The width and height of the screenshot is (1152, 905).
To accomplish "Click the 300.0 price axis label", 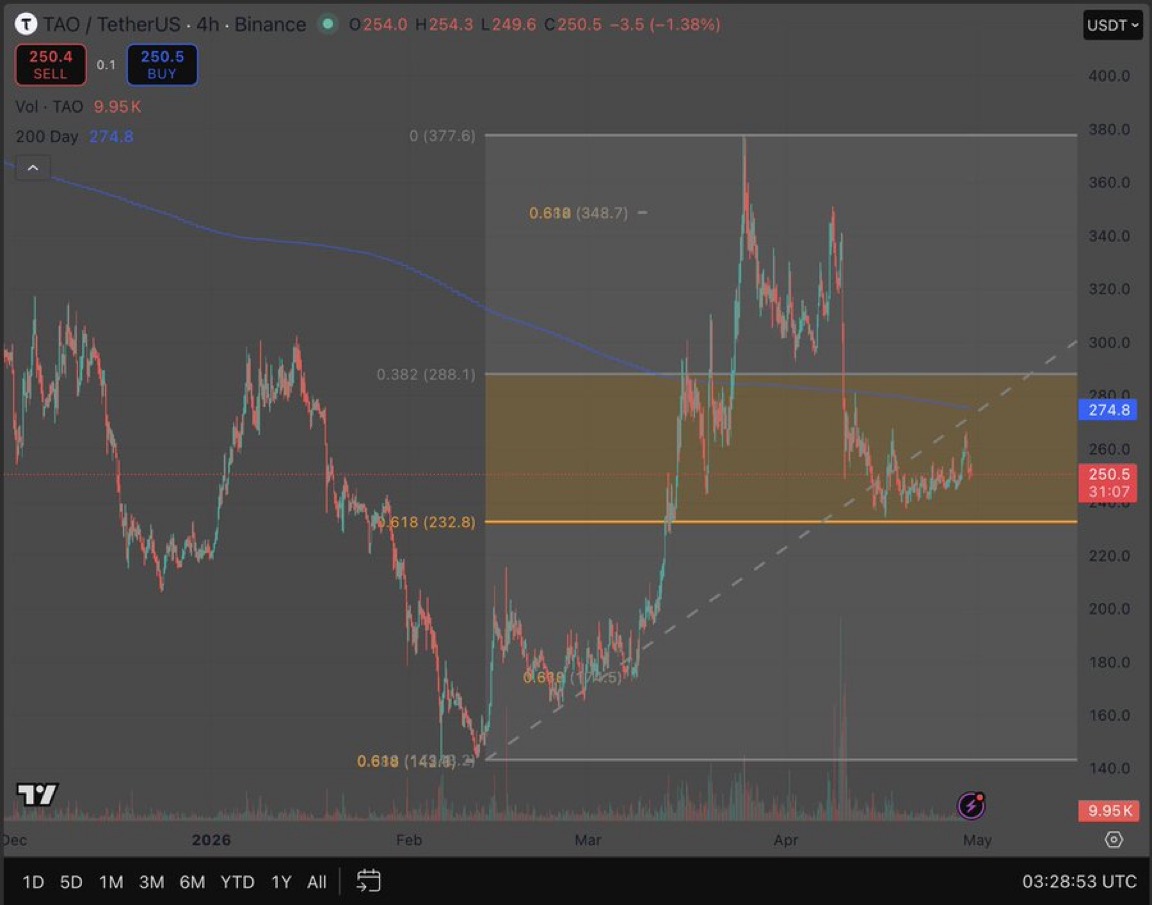I will coord(1109,342).
